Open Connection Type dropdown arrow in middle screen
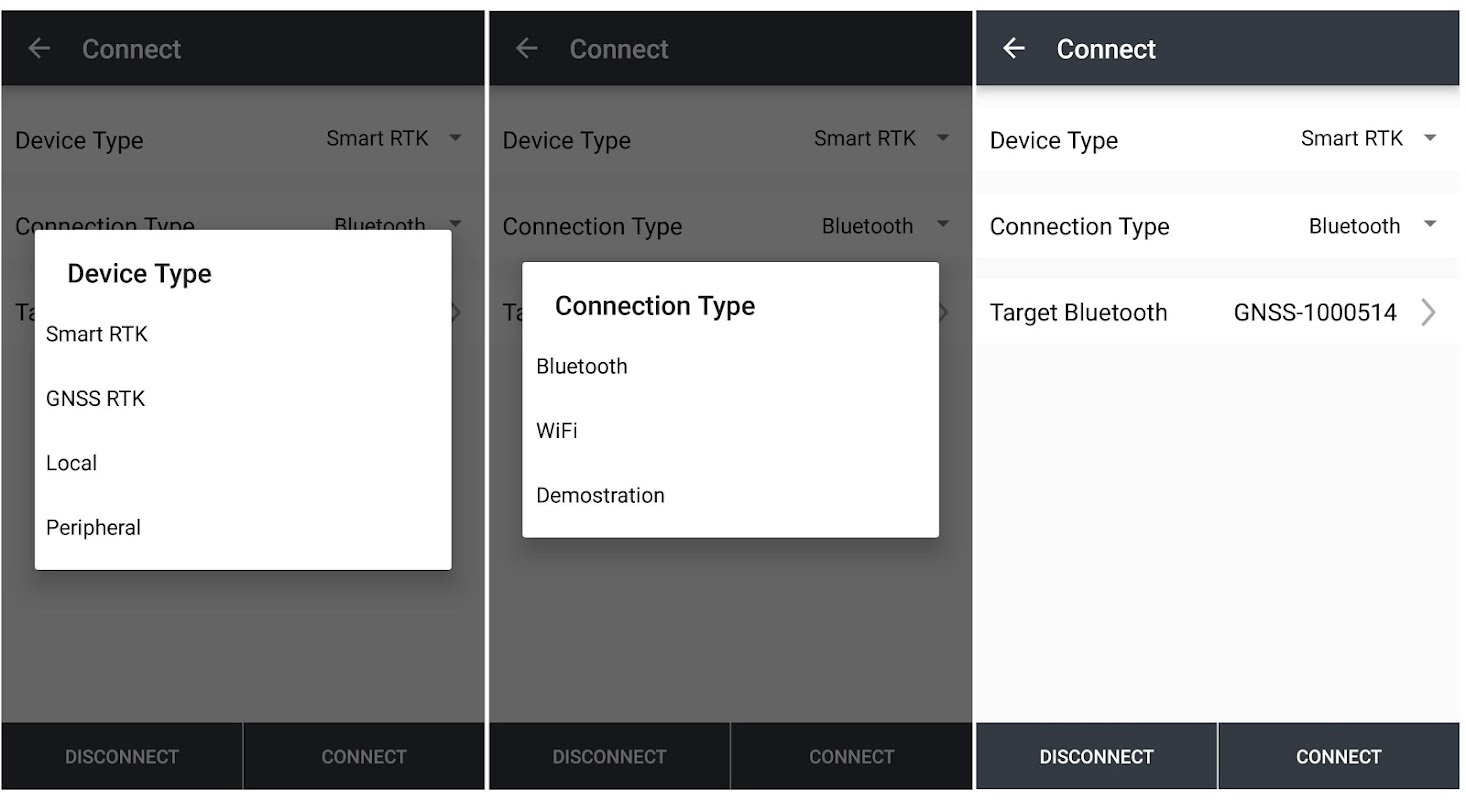The height and width of the screenshot is (800, 1466). coord(942,225)
